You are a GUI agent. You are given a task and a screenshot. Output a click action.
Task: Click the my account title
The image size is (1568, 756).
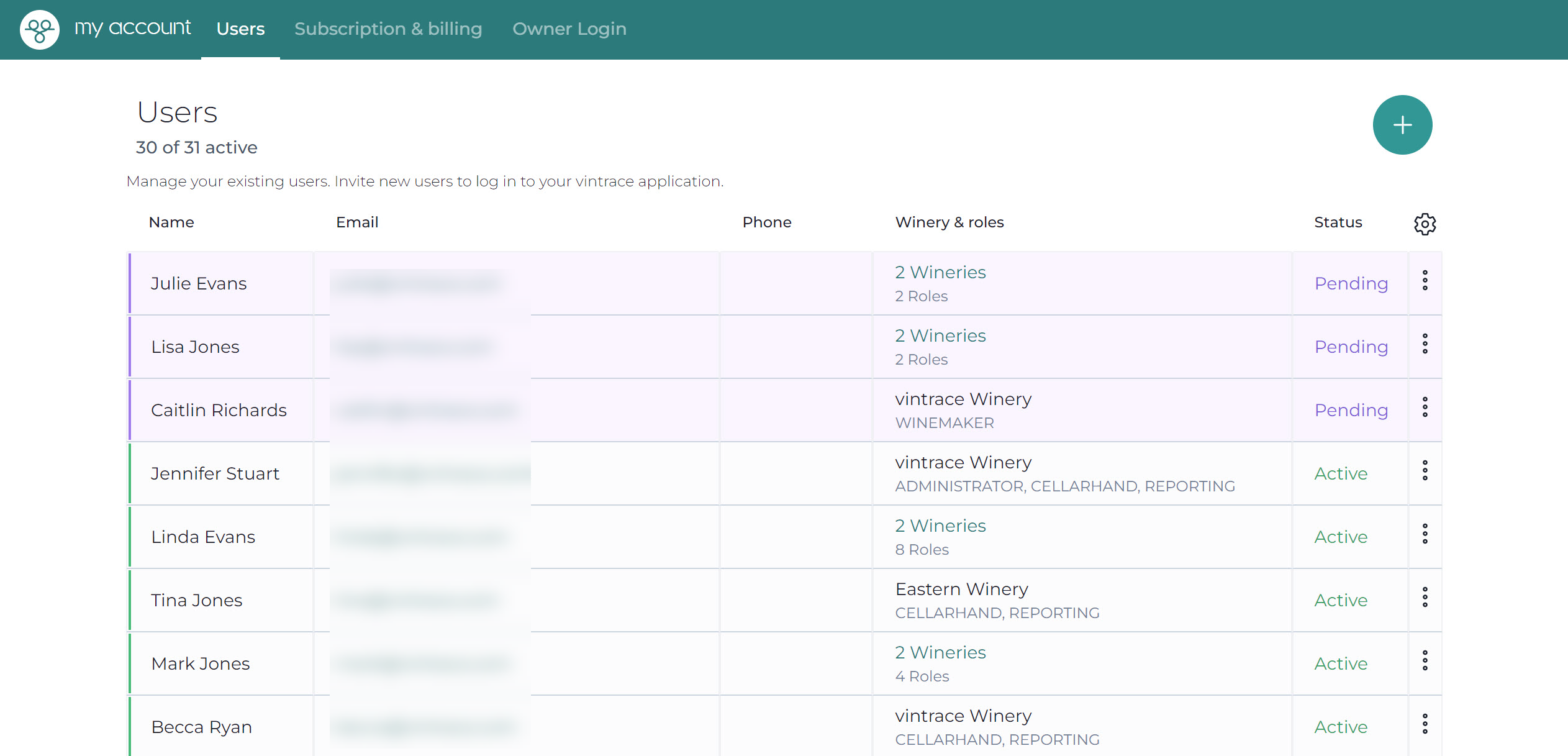(132, 27)
